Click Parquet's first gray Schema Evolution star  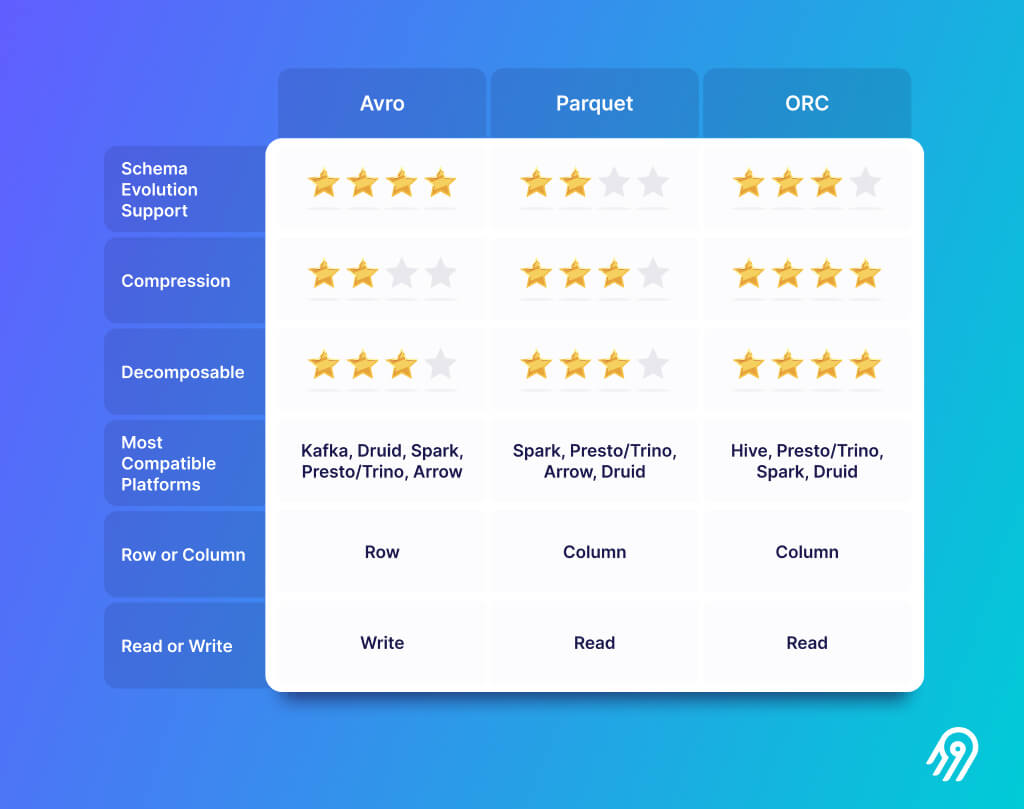tap(614, 183)
